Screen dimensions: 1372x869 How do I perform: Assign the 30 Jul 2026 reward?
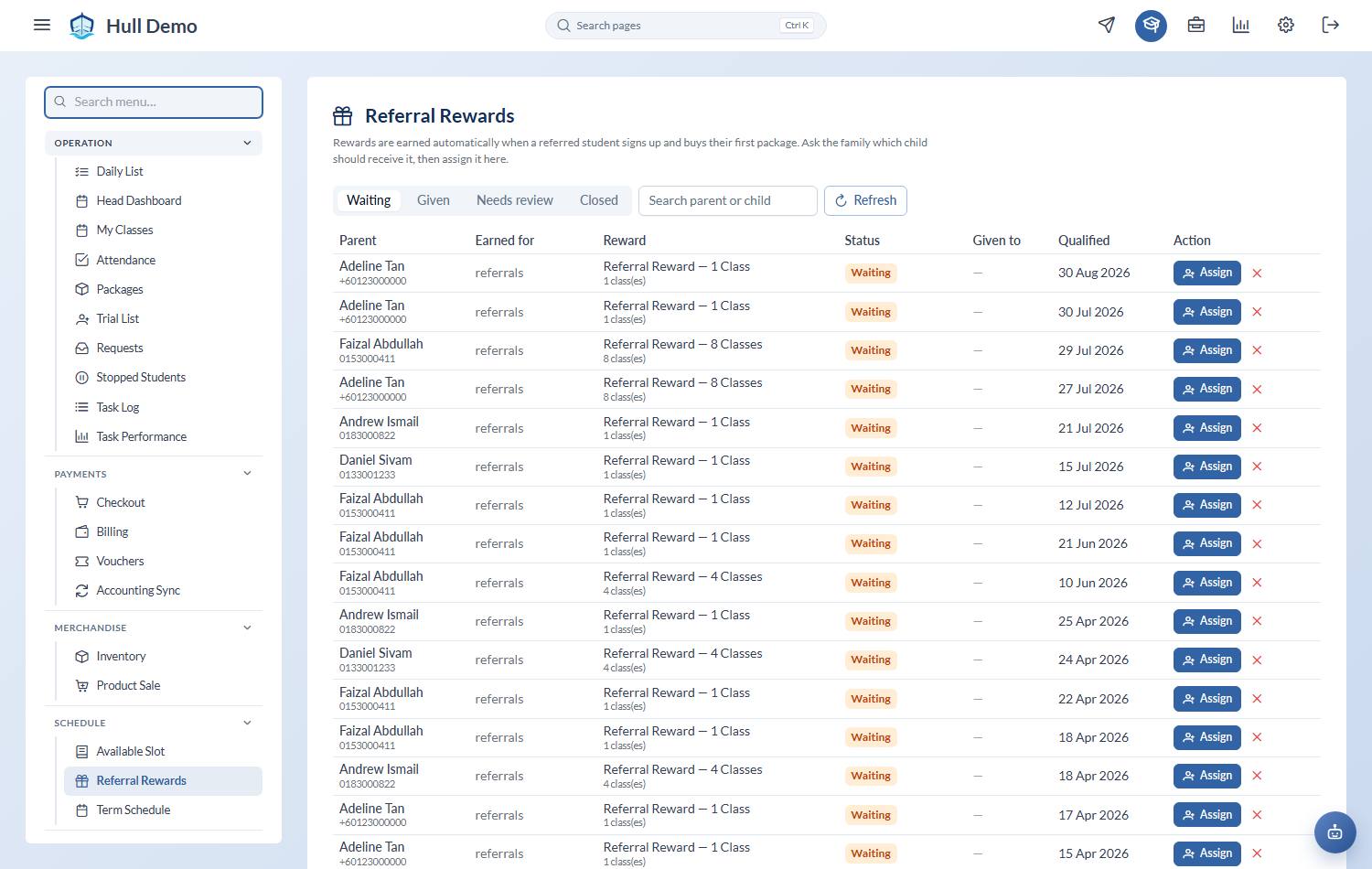1207,312
